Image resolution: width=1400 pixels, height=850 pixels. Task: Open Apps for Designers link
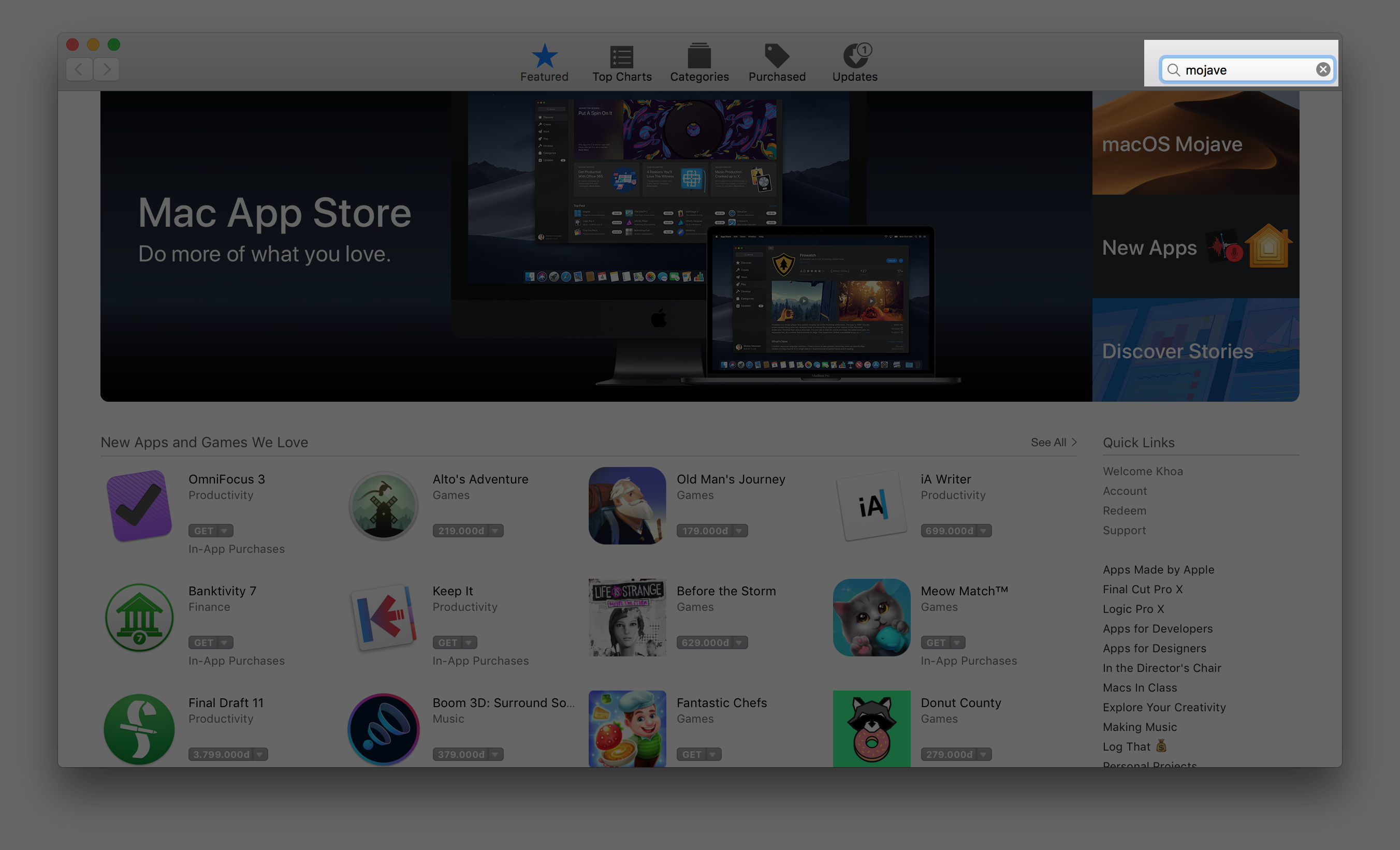pyautogui.click(x=1154, y=648)
